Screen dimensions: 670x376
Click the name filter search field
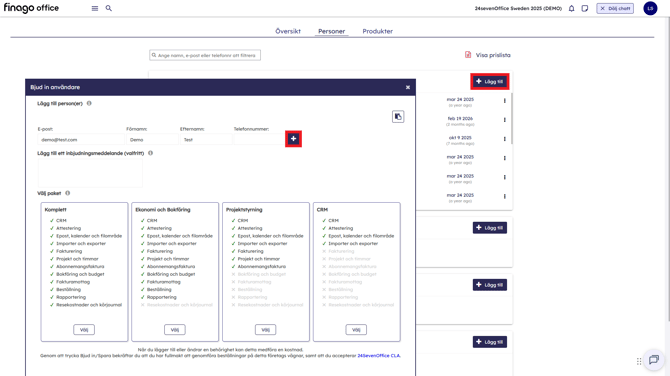[x=205, y=55]
